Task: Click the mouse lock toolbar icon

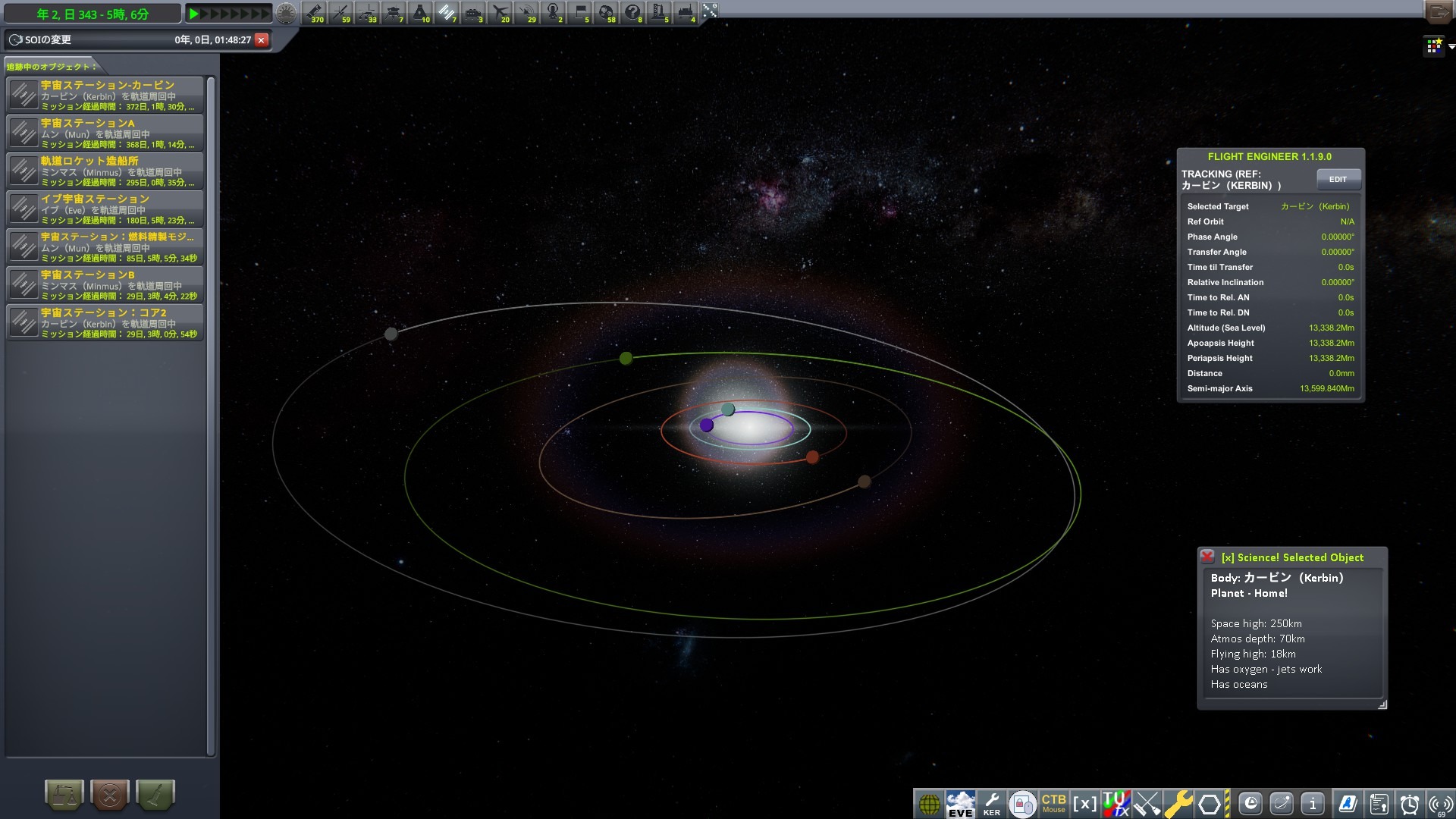Action: tap(1022, 804)
